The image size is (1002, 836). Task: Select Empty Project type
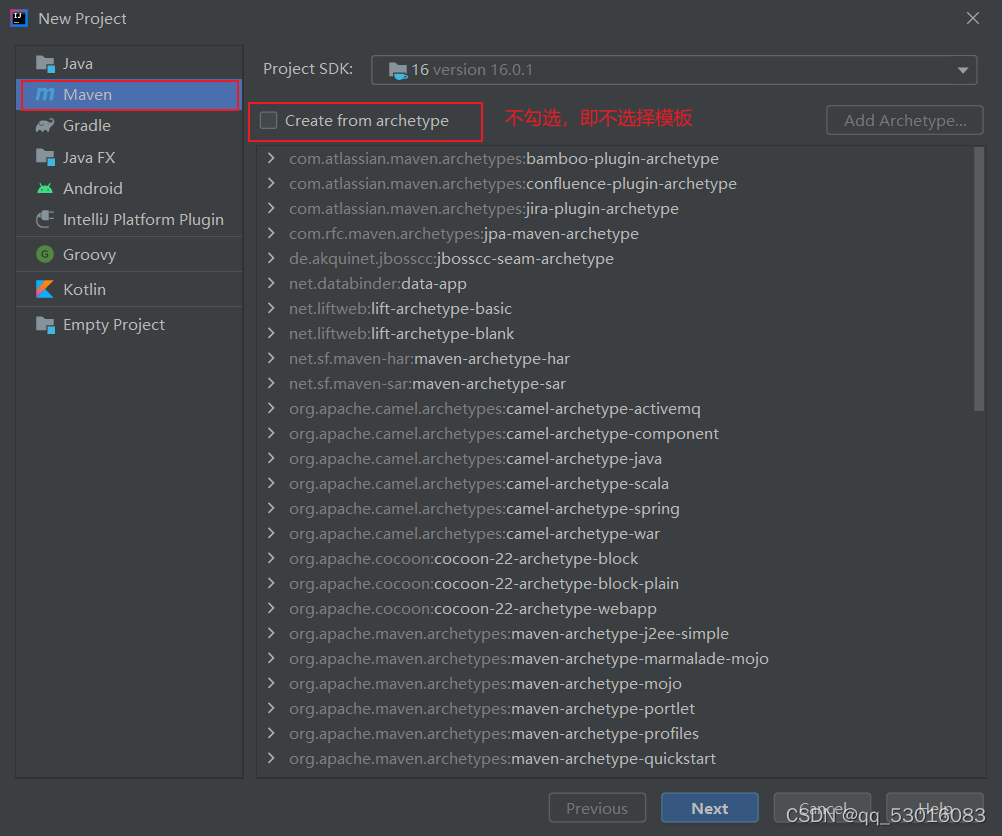[129, 325]
